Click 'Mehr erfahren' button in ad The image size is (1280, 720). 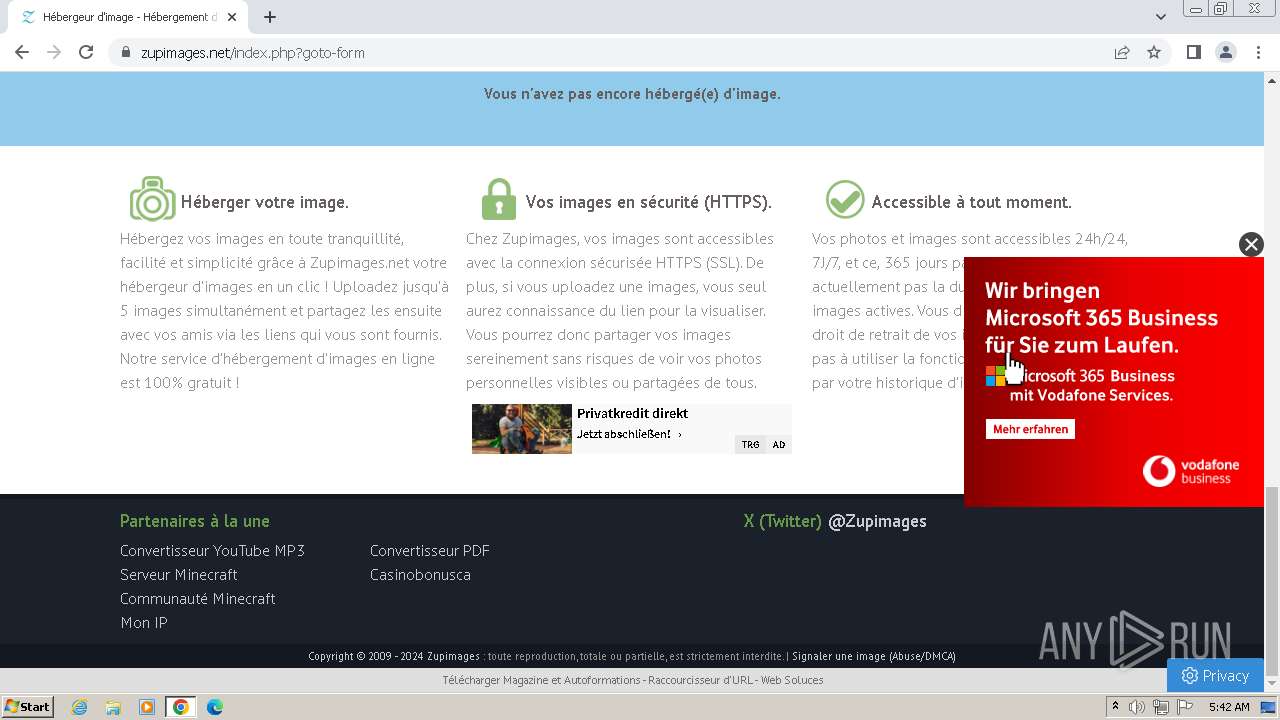coord(1030,429)
